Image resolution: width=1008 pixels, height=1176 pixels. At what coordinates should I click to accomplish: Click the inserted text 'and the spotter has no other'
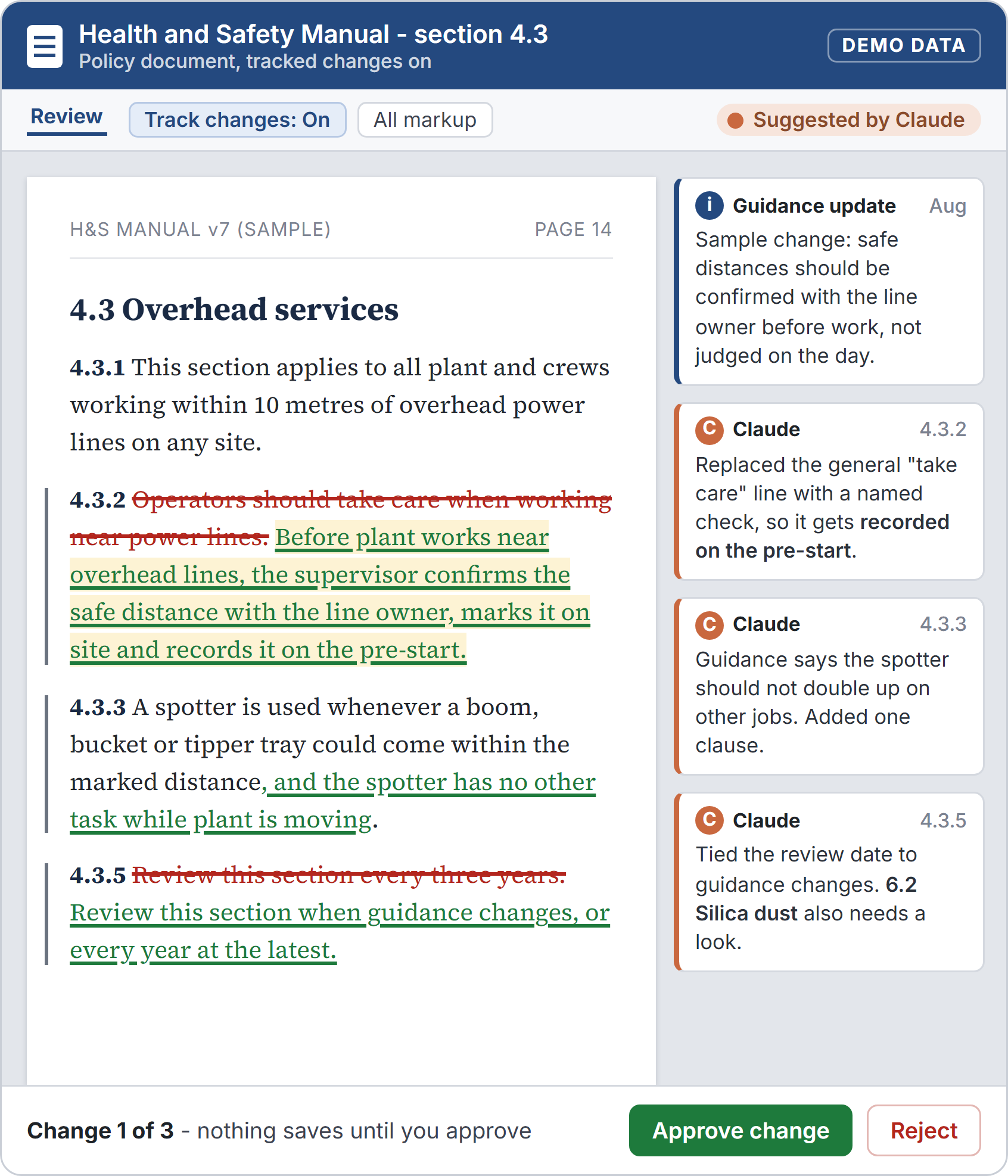434,782
